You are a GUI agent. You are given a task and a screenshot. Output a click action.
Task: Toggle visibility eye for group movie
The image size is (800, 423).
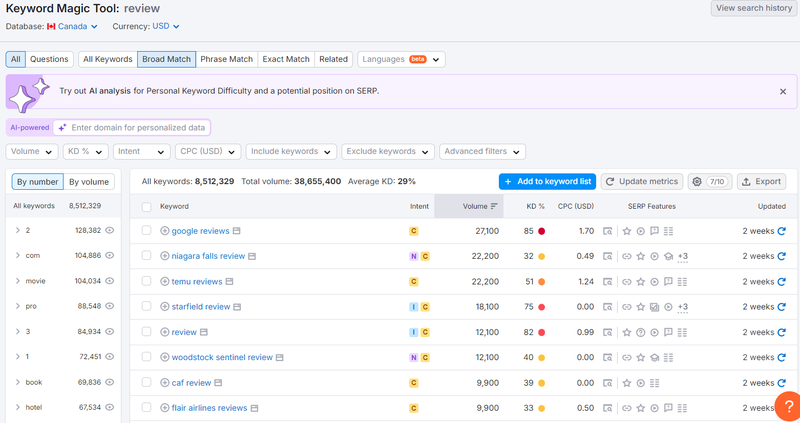110,281
